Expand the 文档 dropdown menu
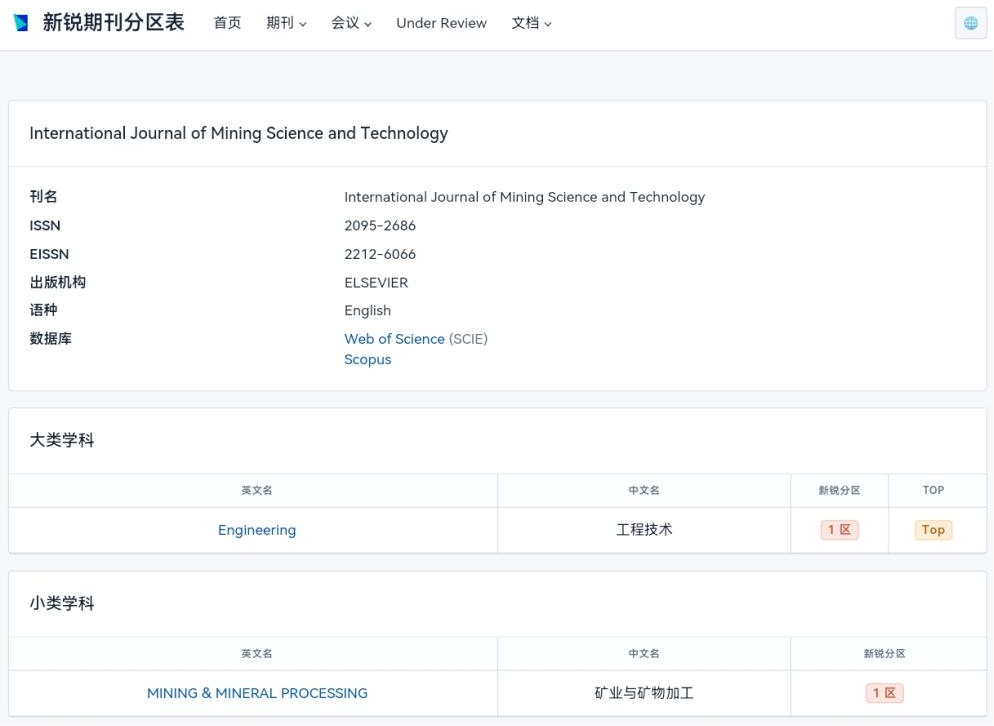994x726 pixels. click(531, 23)
